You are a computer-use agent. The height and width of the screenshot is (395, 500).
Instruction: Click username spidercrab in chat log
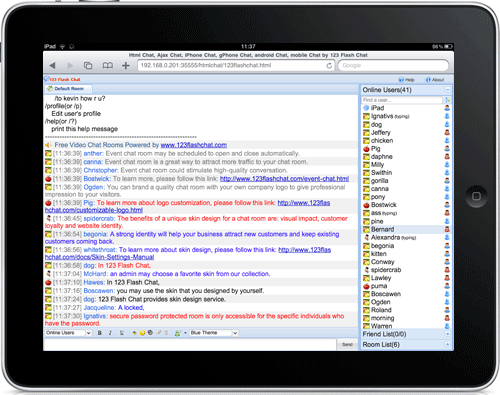coord(99,219)
